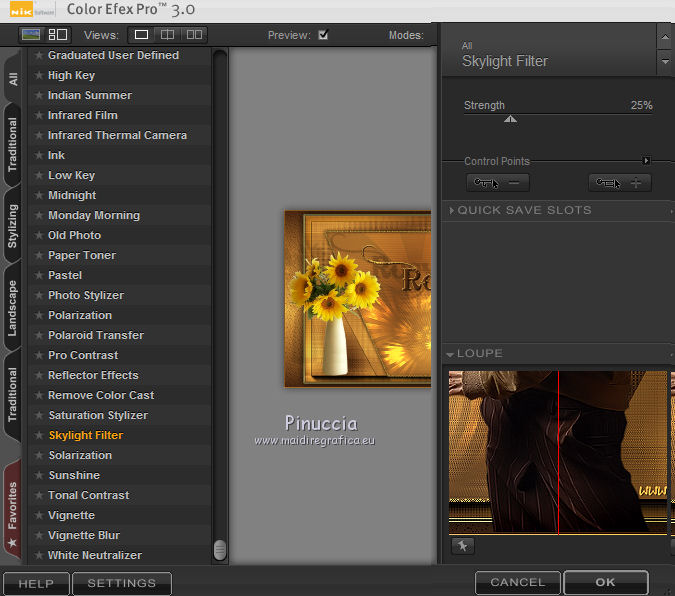Favorite star for Skylight Filter
This screenshot has height=596, width=675.
[x=39, y=435]
